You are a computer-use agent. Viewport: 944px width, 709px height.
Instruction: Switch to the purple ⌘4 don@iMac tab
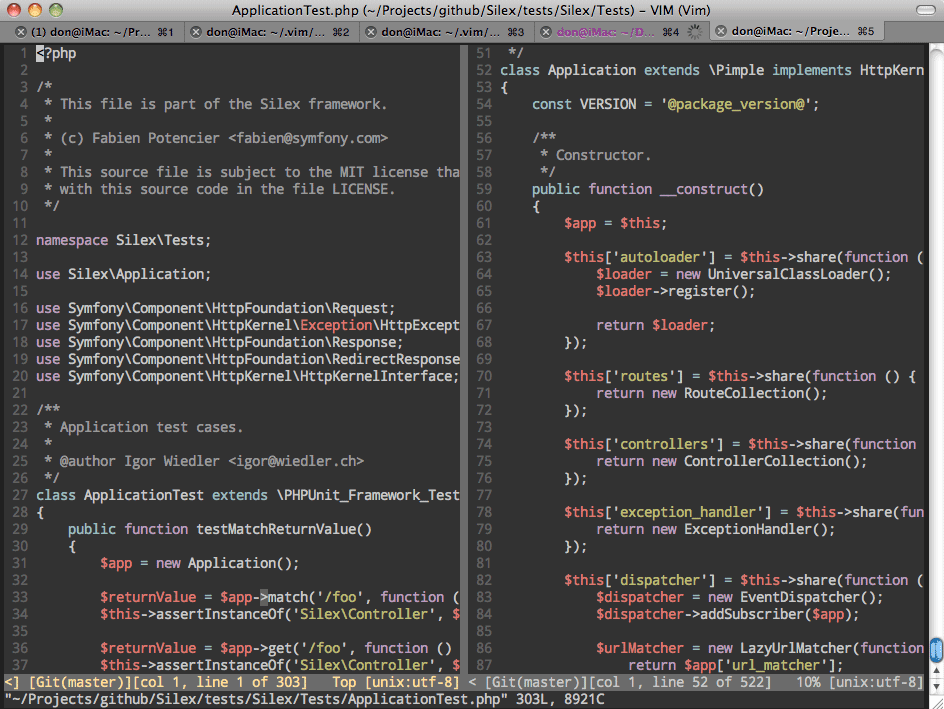620,32
